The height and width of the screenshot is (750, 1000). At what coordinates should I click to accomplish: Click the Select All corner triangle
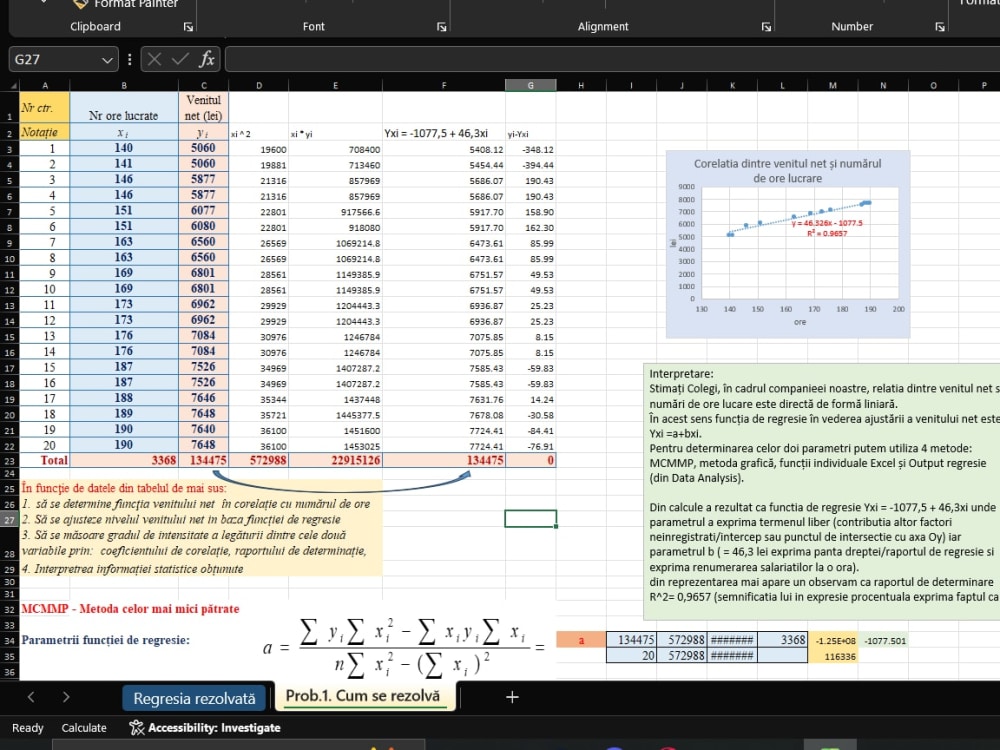point(13,85)
